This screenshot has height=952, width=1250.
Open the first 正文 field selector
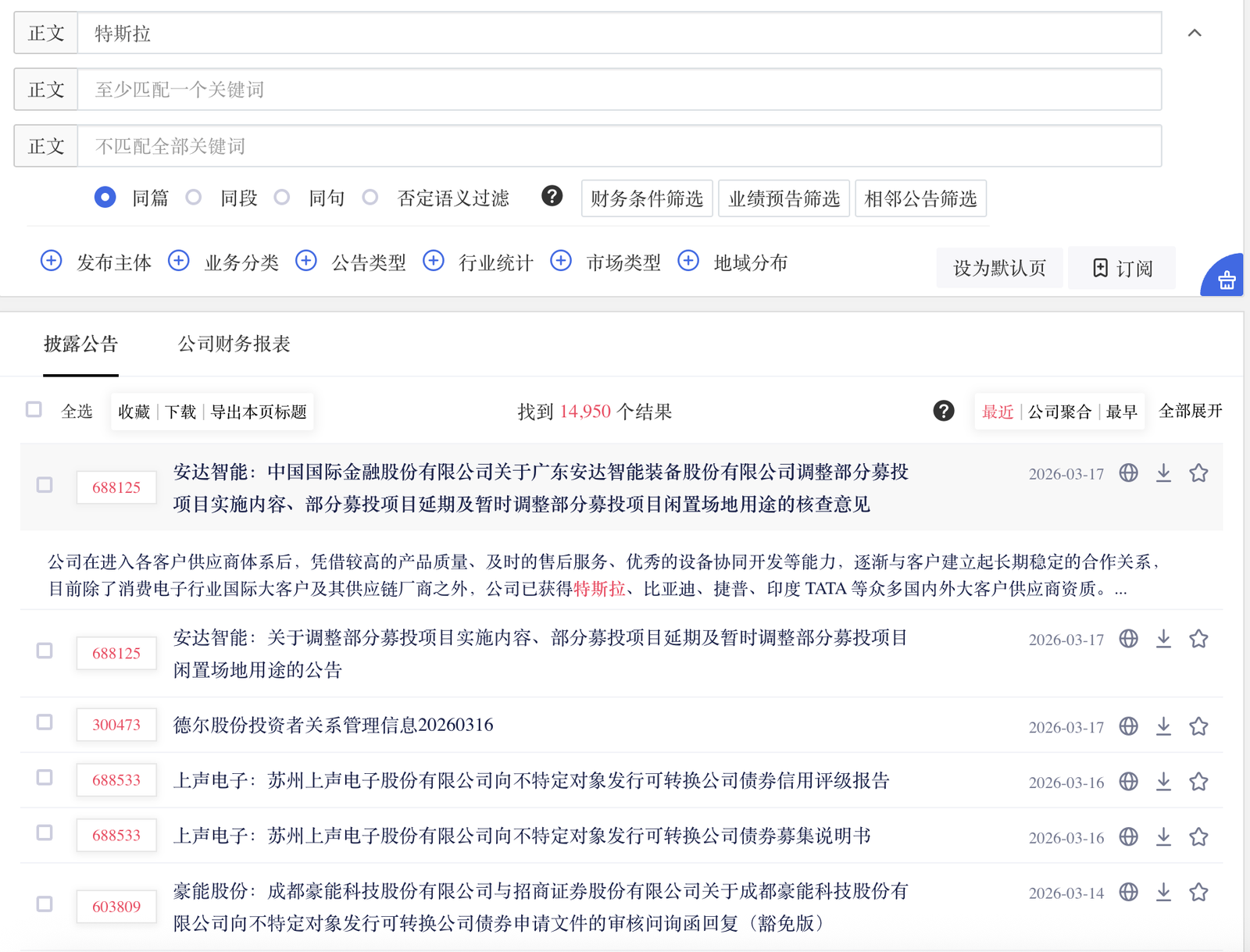(x=46, y=33)
